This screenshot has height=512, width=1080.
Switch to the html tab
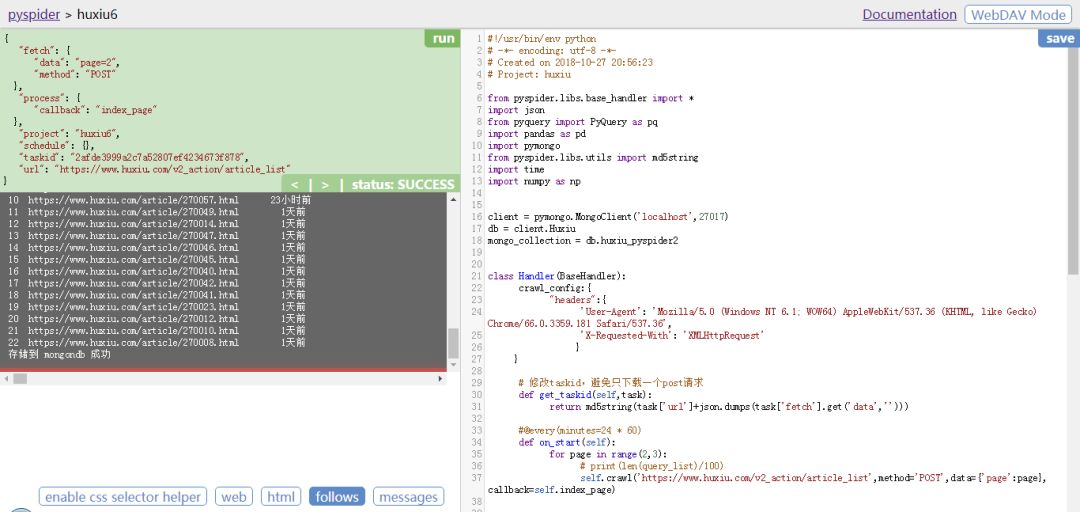click(x=281, y=497)
